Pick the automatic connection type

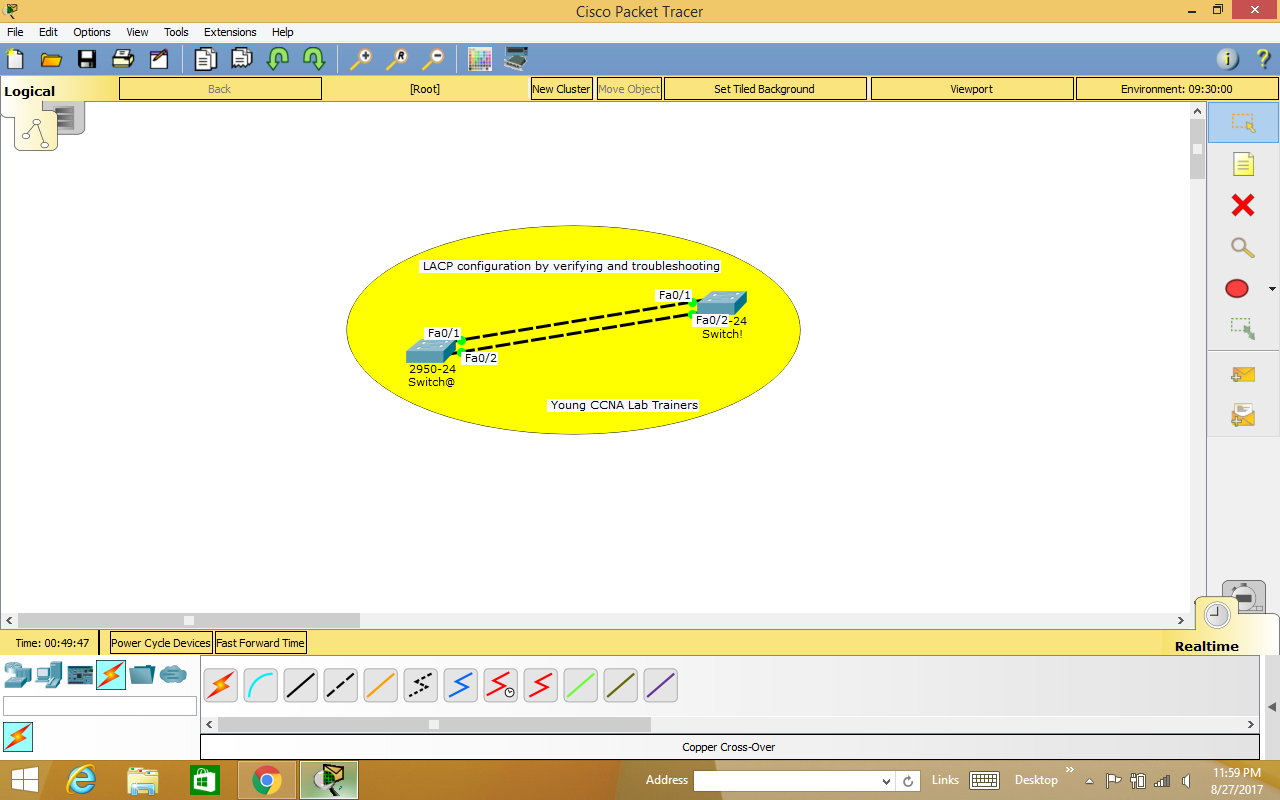coord(221,686)
